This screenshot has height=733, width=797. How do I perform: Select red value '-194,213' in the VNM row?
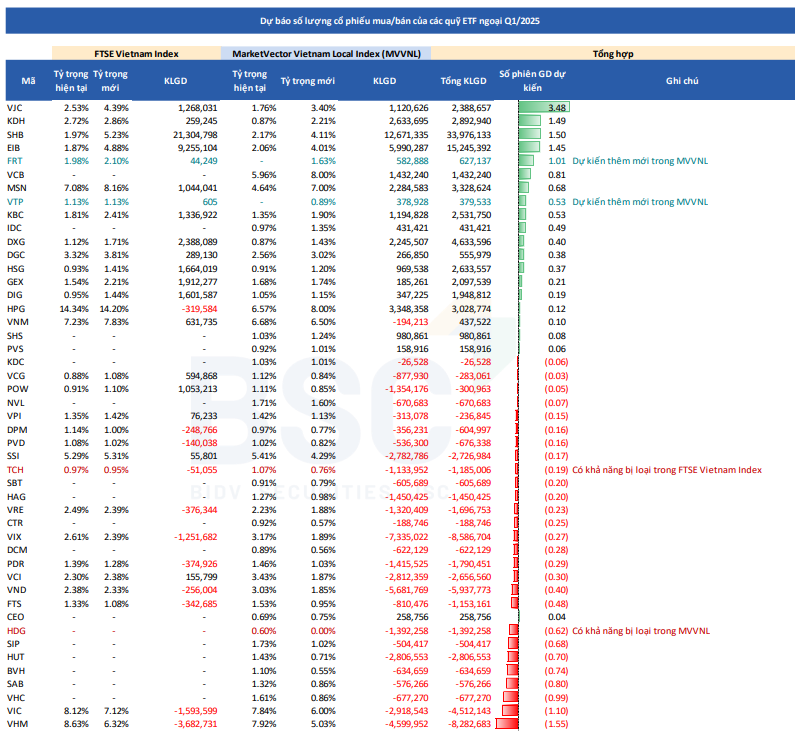click(x=410, y=322)
